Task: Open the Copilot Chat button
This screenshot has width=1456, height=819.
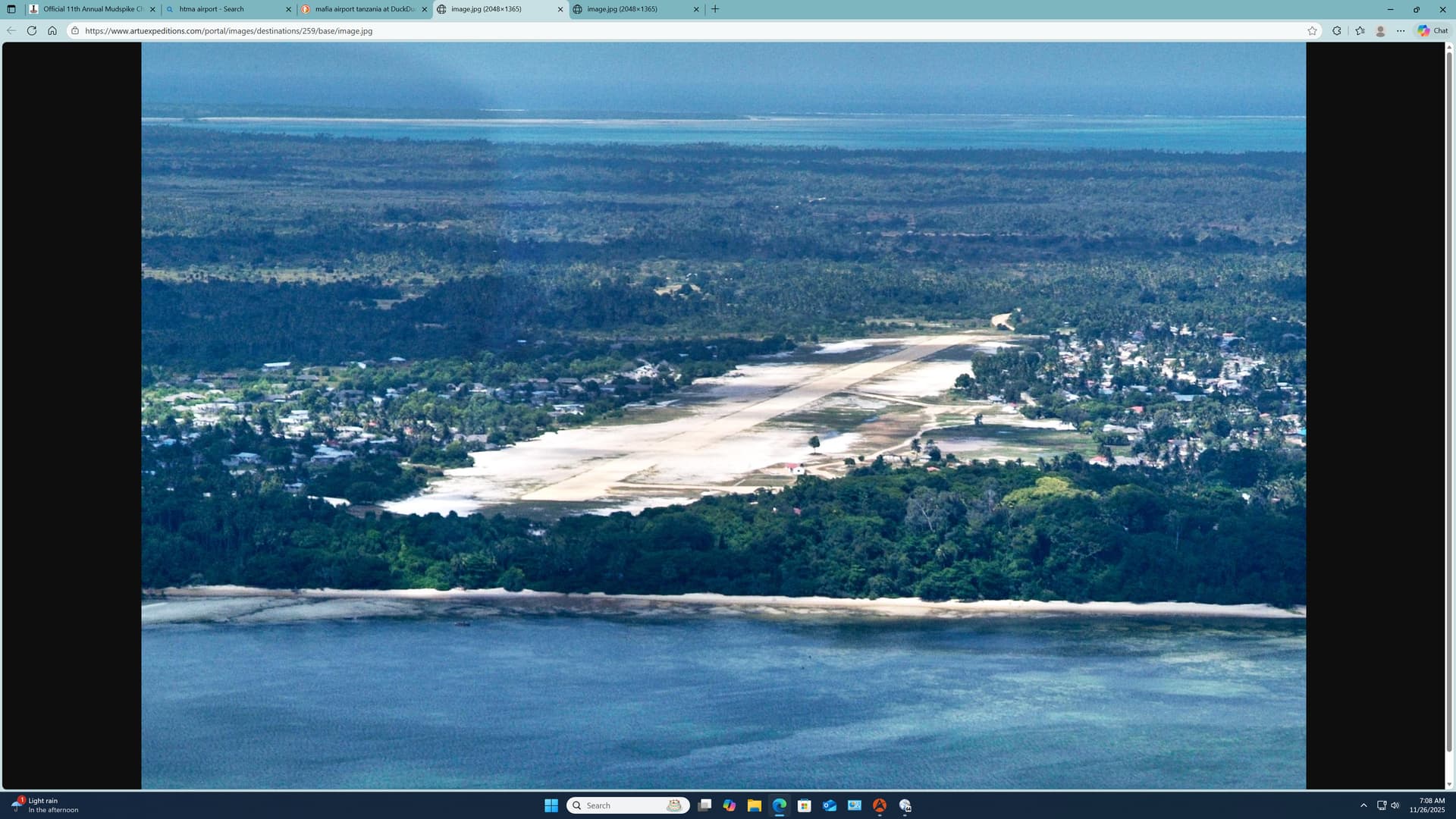Action: [1432, 30]
